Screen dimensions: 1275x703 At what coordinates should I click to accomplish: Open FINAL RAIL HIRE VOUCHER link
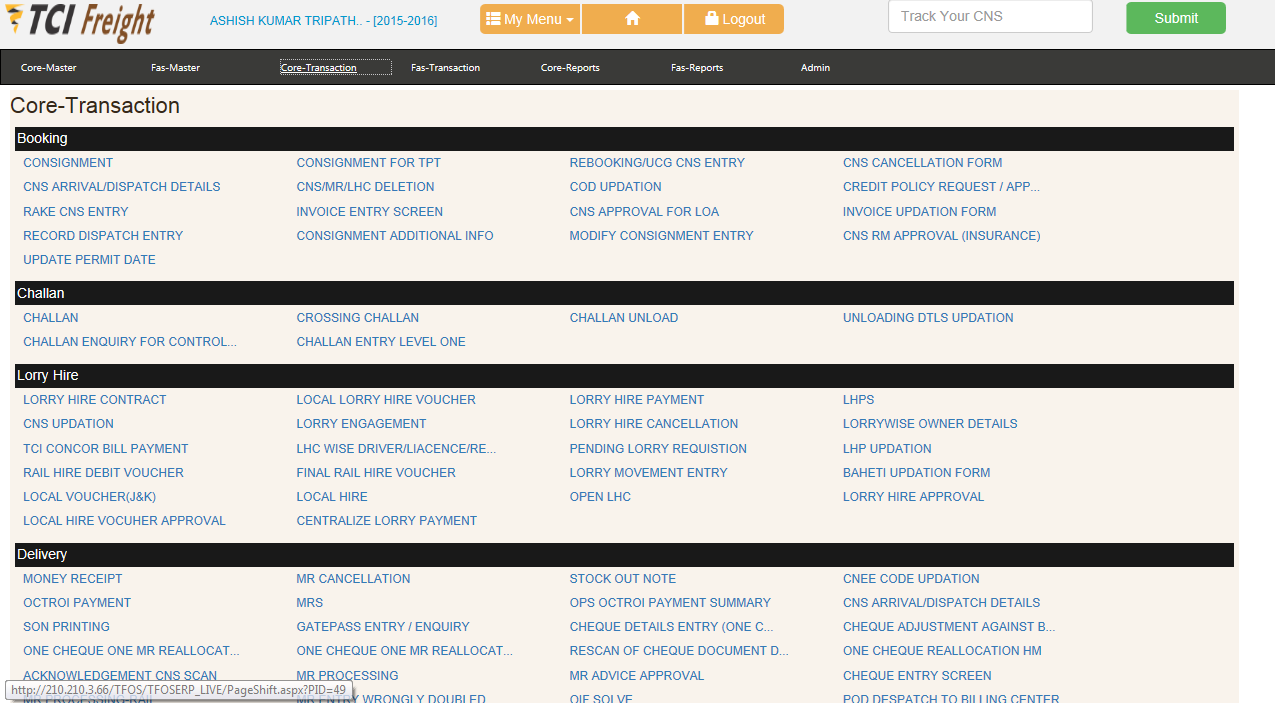pyautogui.click(x=376, y=473)
